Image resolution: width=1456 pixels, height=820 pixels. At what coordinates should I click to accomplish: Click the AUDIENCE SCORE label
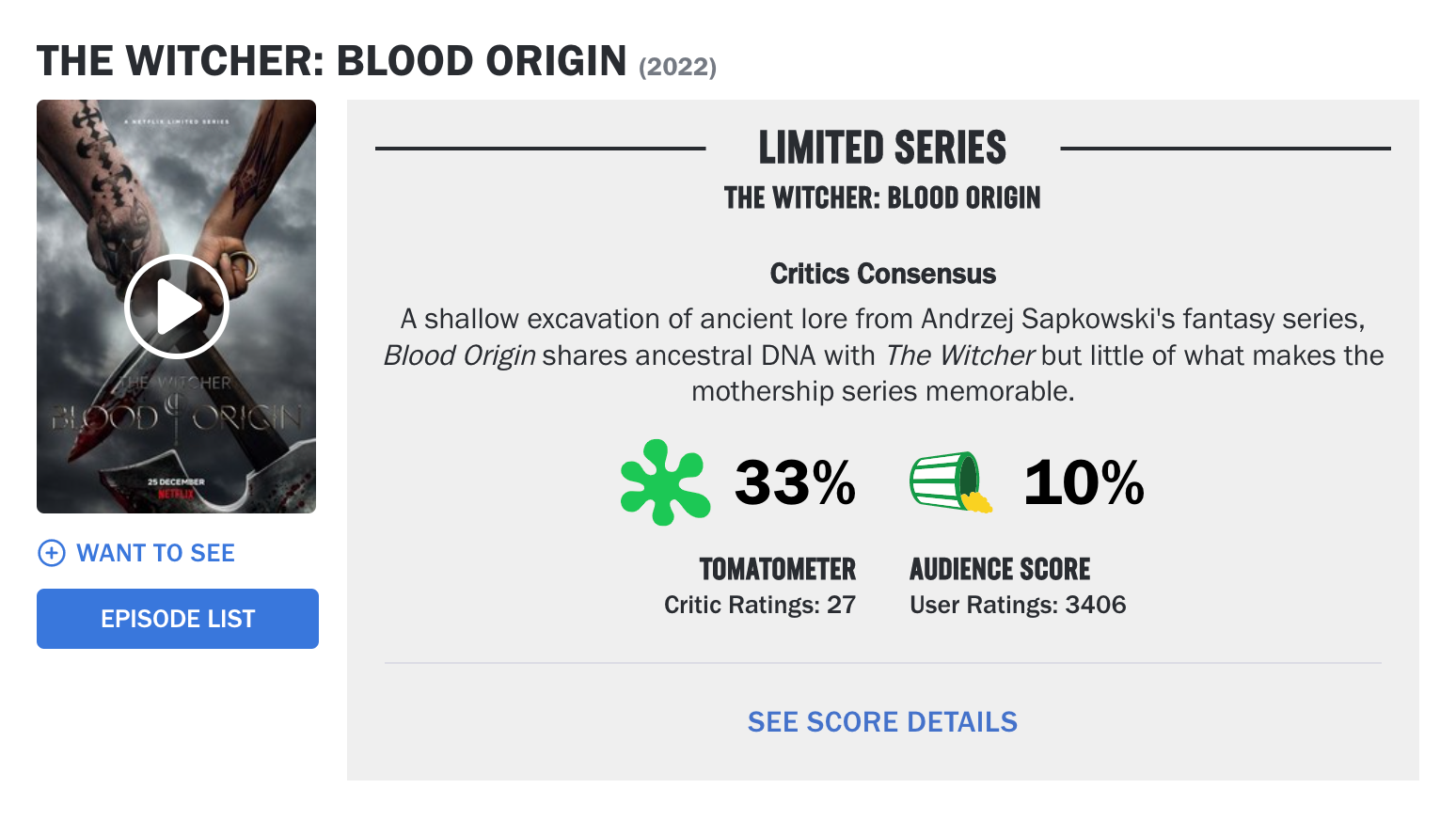point(1000,569)
